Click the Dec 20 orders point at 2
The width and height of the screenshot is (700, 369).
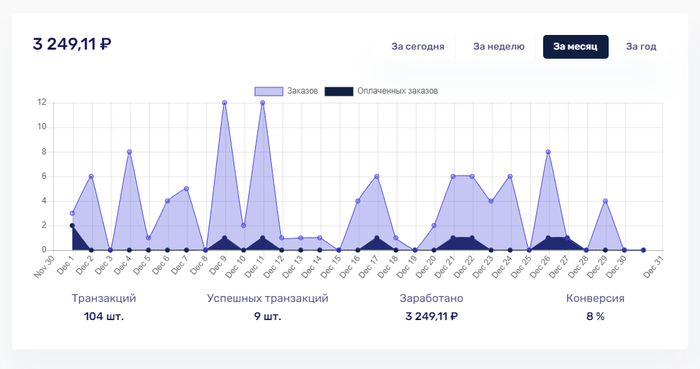(434, 226)
